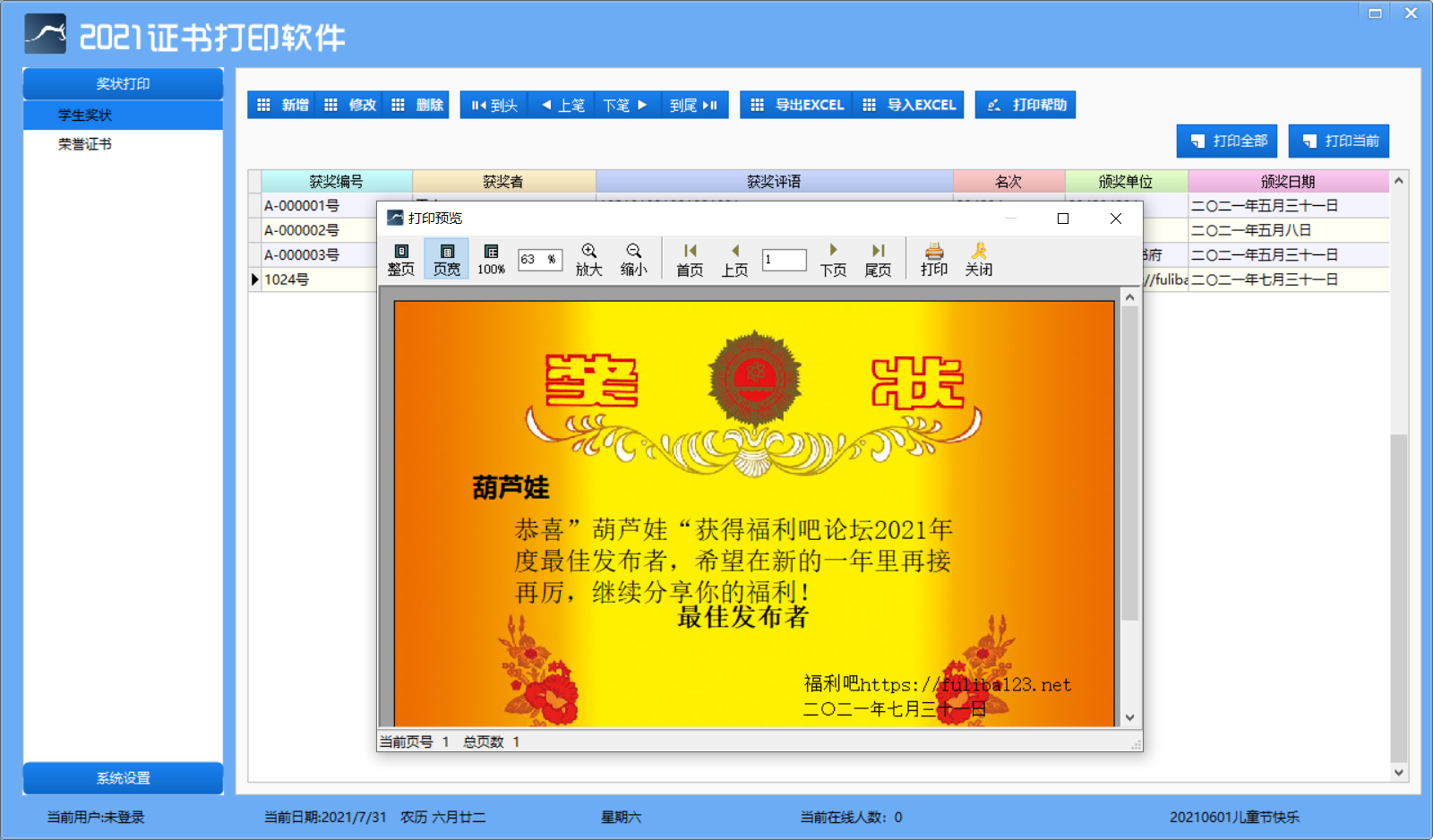Maximize the 打印预览 preview window

point(1063,219)
